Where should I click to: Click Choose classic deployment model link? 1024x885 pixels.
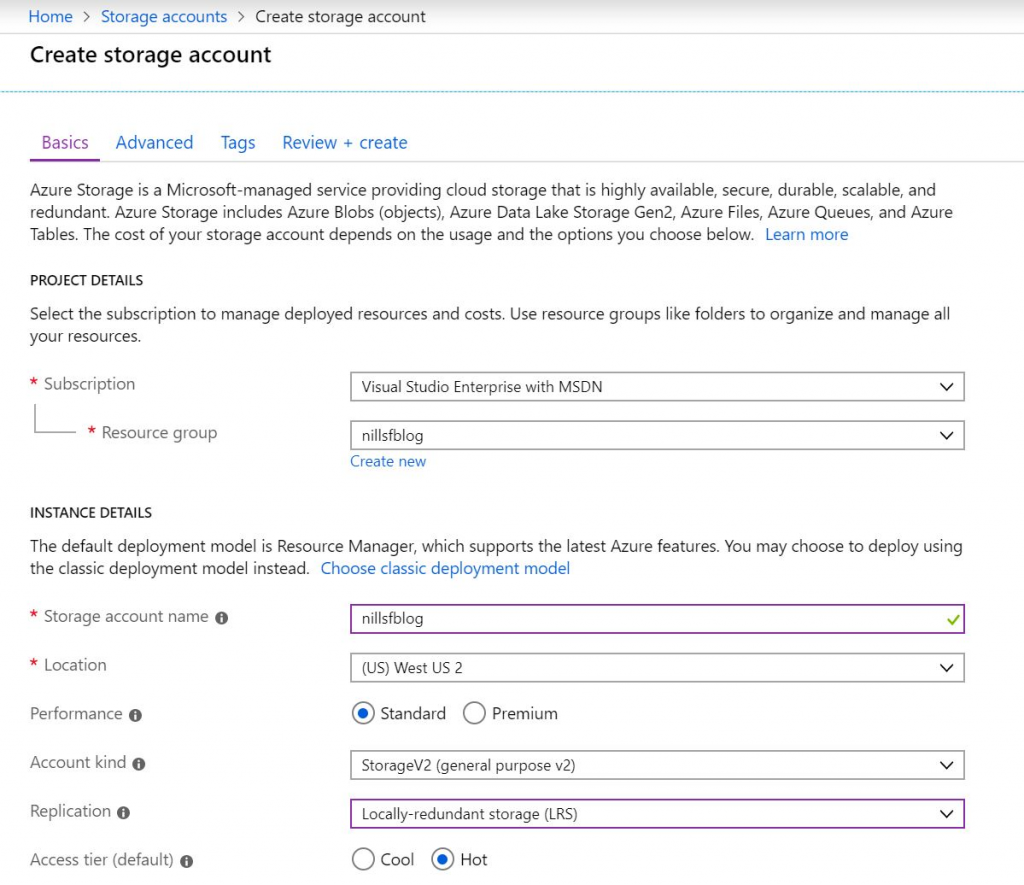pos(445,568)
